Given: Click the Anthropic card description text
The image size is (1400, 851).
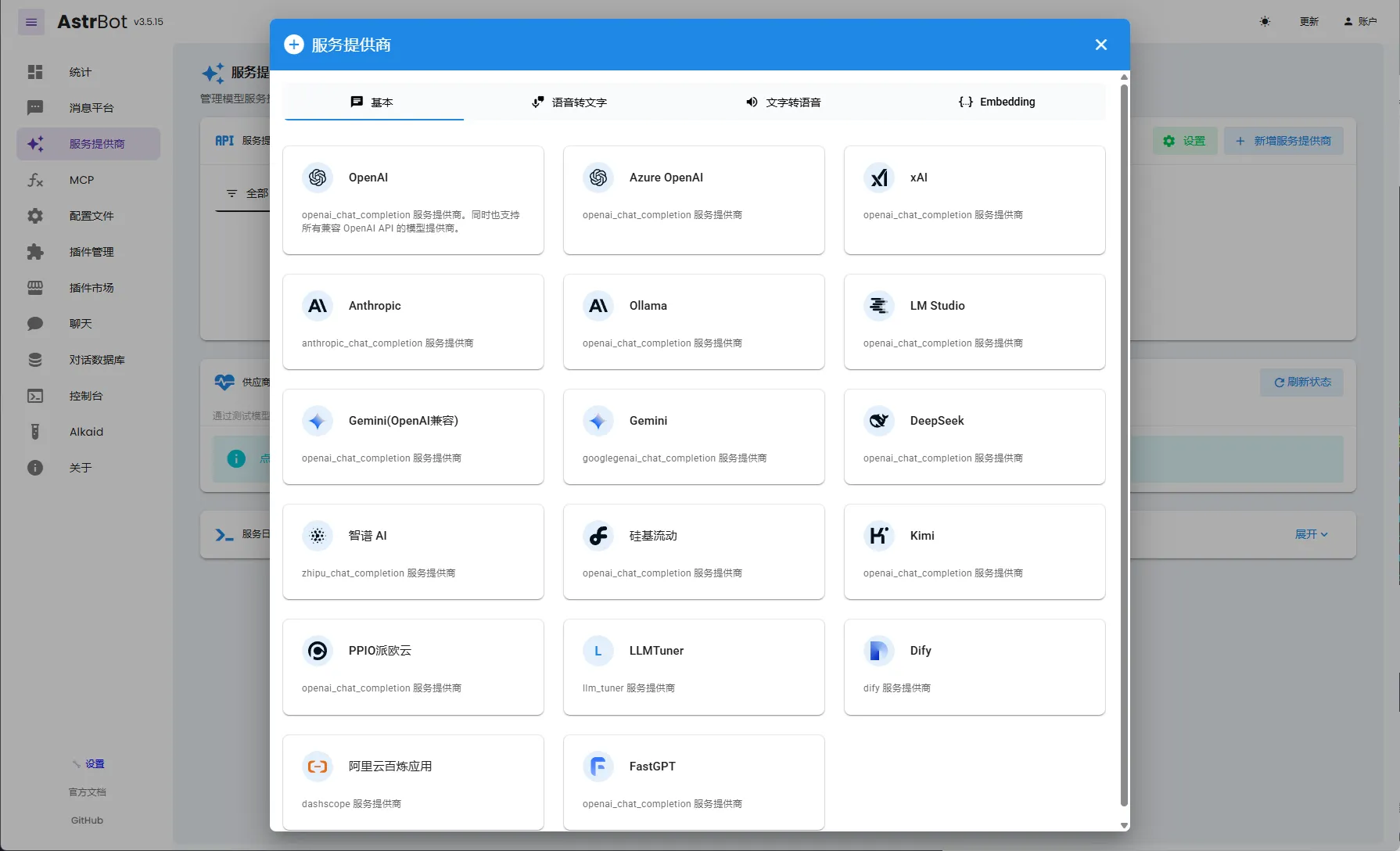Looking at the screenshot, I should point(387,343).
